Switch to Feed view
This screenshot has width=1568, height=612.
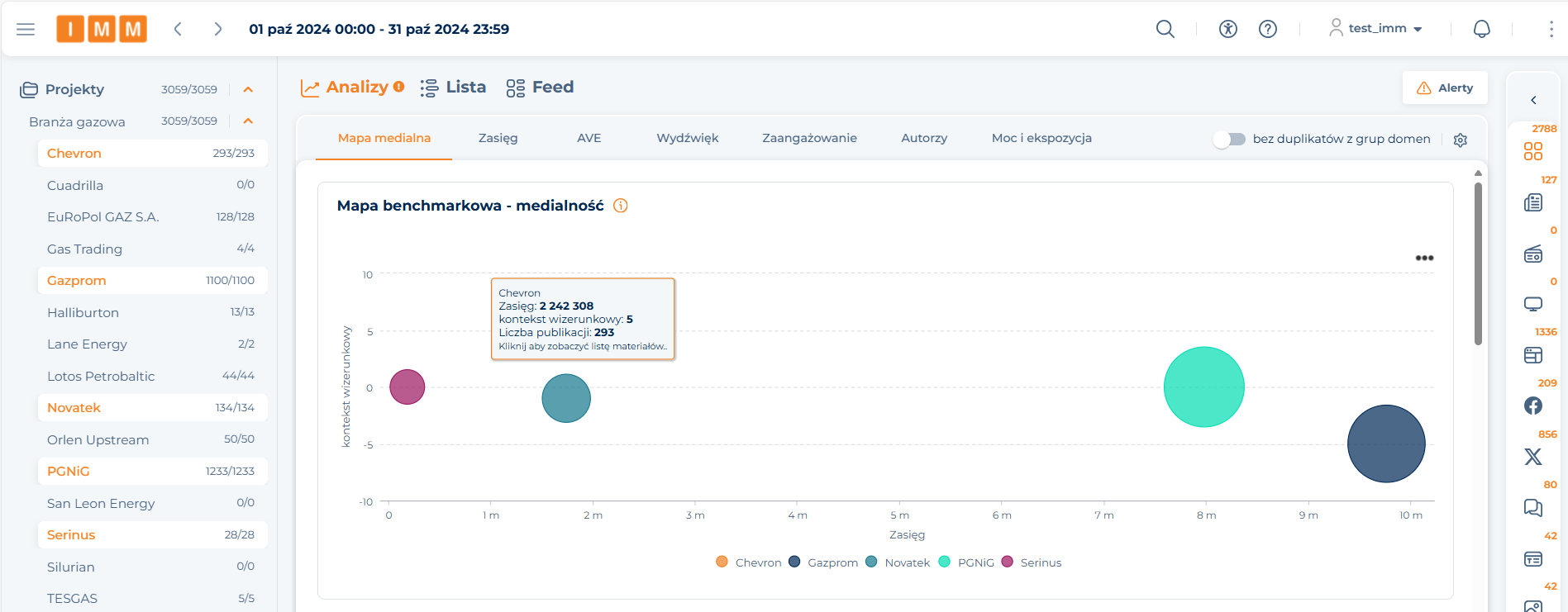[540, 88]
